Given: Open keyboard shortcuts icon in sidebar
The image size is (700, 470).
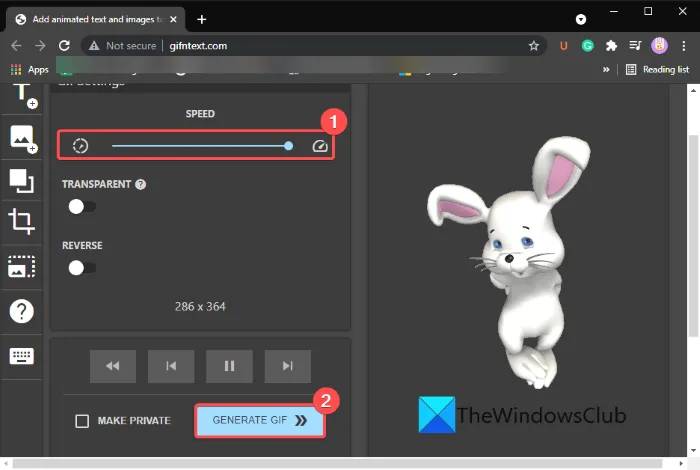Looking at the screenshot, I should (x=22, y=356).
